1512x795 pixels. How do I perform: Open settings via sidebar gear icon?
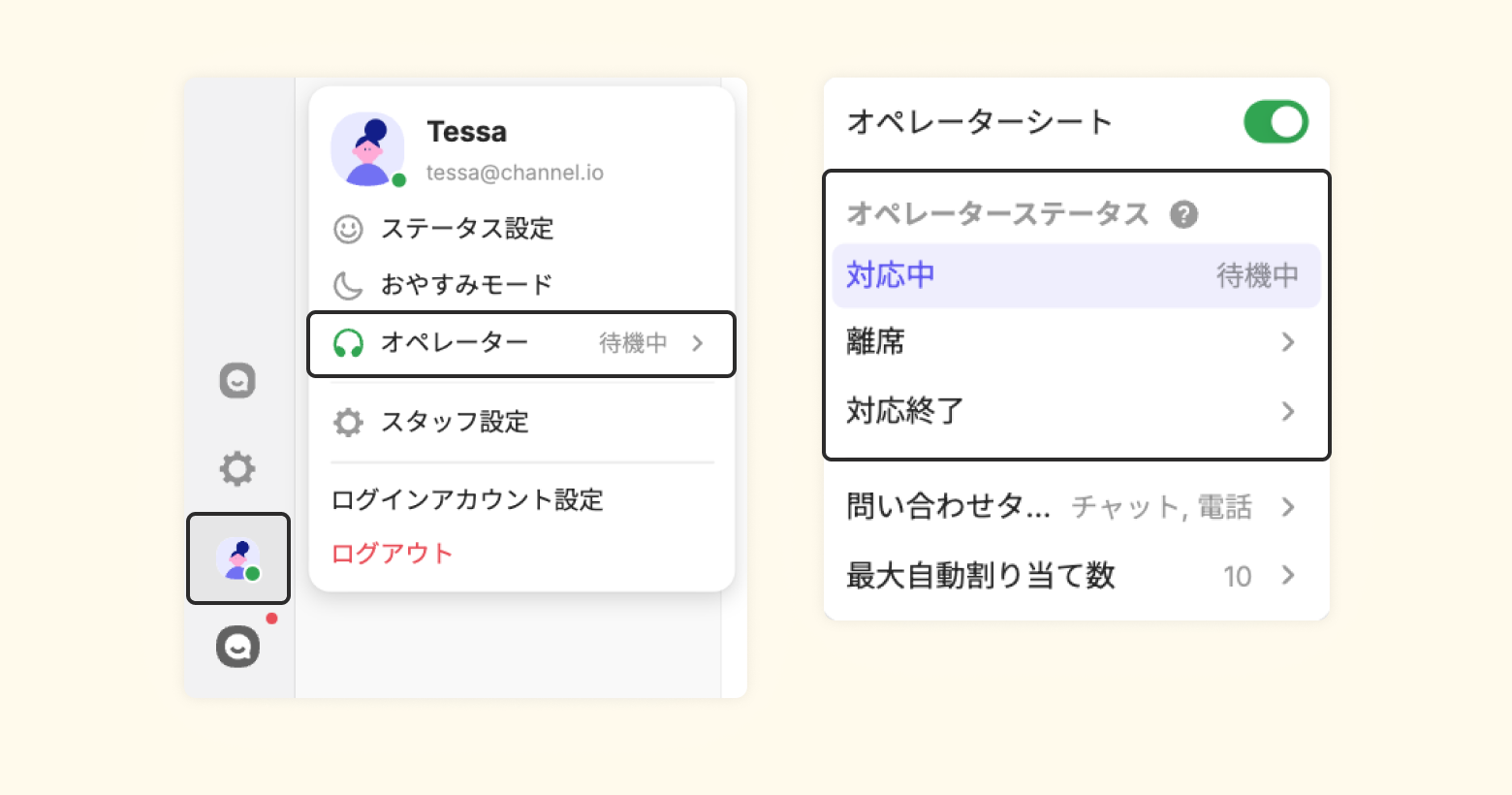pyautogui.click(x=237, y=468)
